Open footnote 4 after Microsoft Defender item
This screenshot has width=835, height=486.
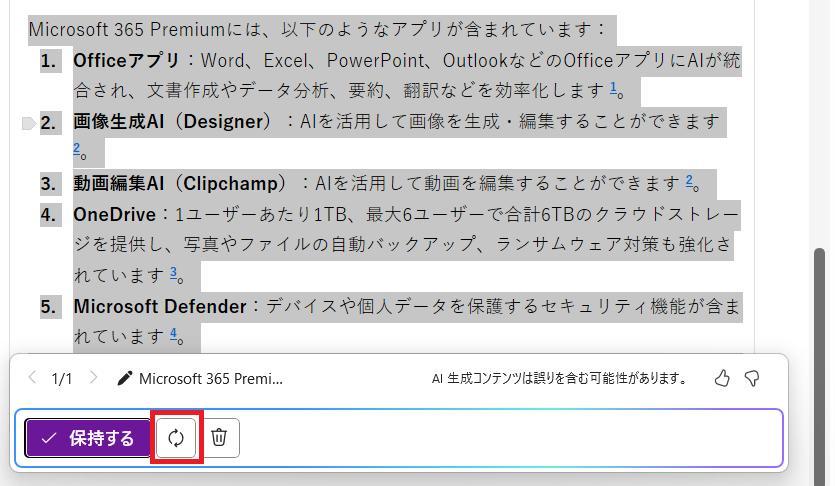pos(174,334)
